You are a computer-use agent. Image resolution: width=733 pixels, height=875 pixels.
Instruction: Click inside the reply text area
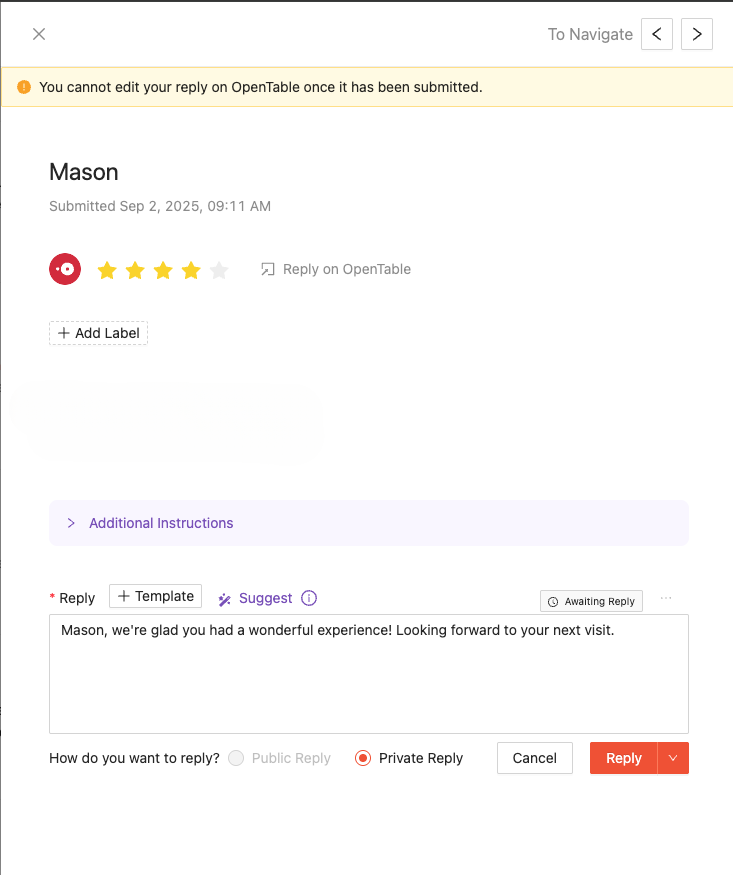click(x=369, y=674)
